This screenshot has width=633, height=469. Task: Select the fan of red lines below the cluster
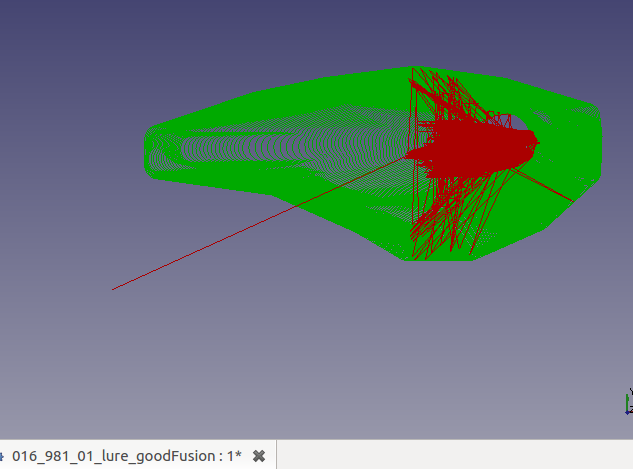point(450,215)
